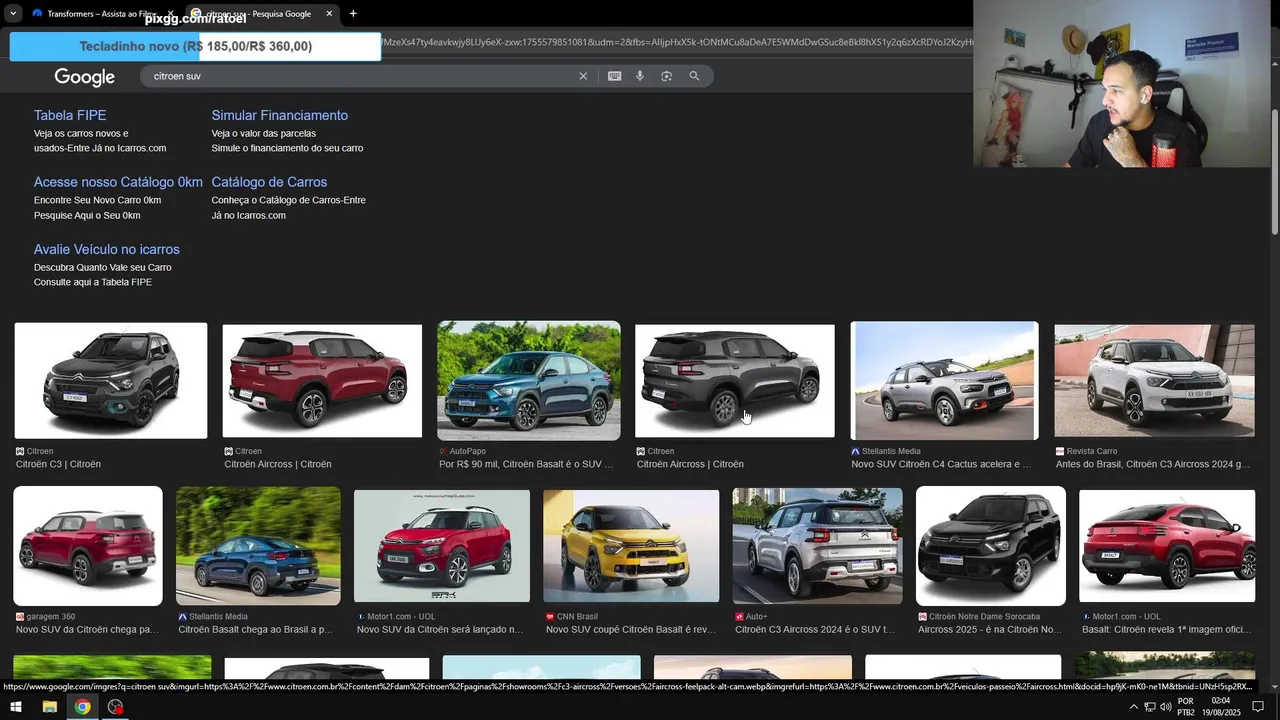Click 'Novo SUV da Citroën será lançado' caption
This screenshot has height=720, width=1280.
(x=440, y=630)
